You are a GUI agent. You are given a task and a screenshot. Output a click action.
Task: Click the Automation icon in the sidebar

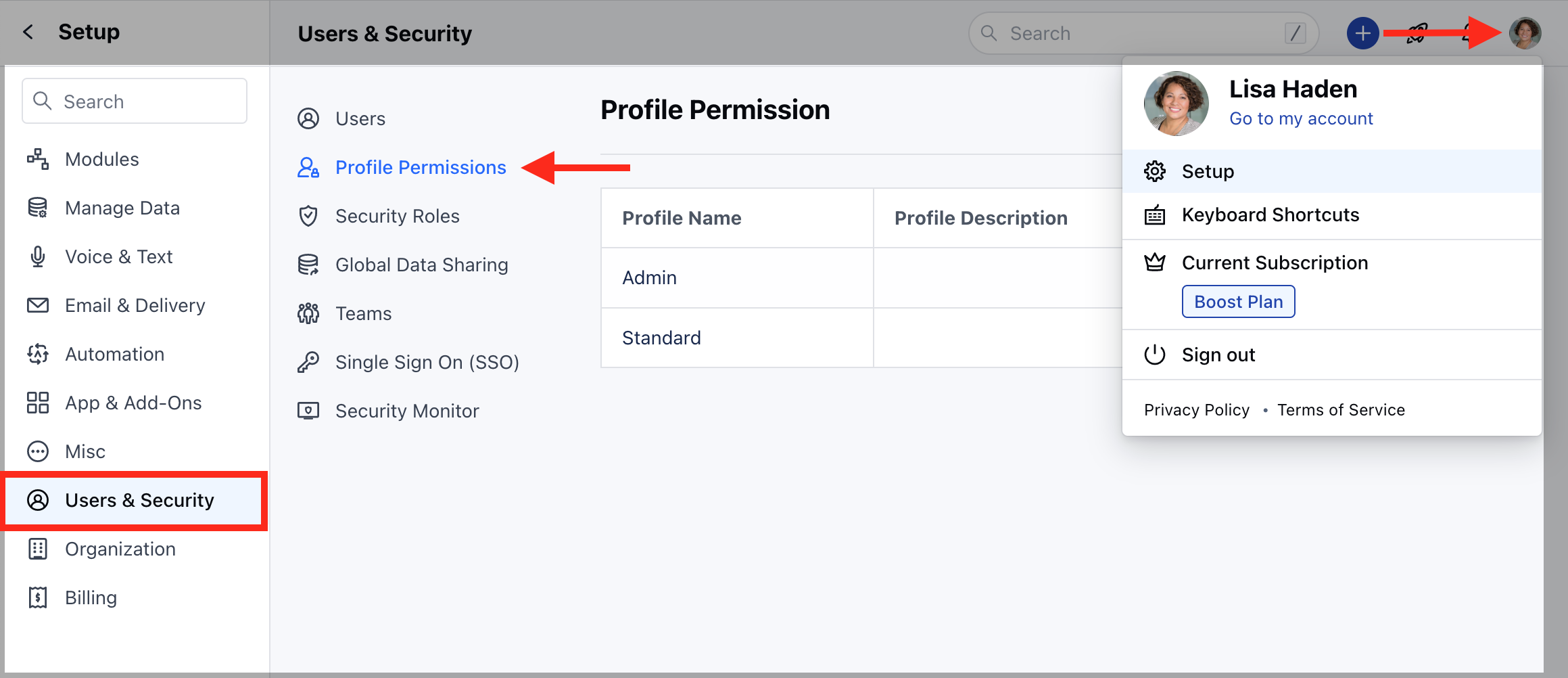tap(38, 354)
